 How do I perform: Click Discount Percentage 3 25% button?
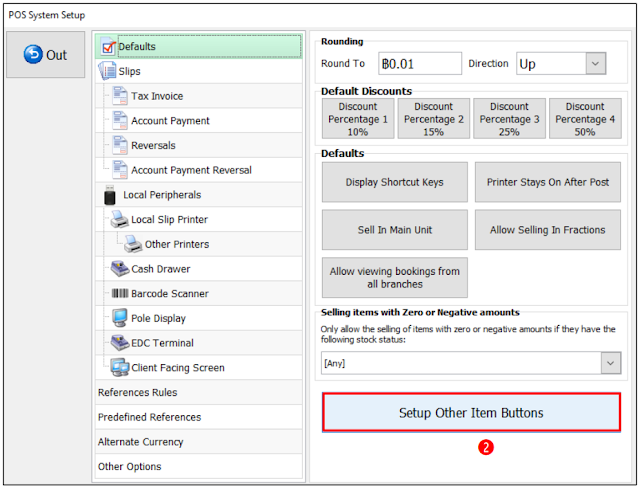(509, 119)
